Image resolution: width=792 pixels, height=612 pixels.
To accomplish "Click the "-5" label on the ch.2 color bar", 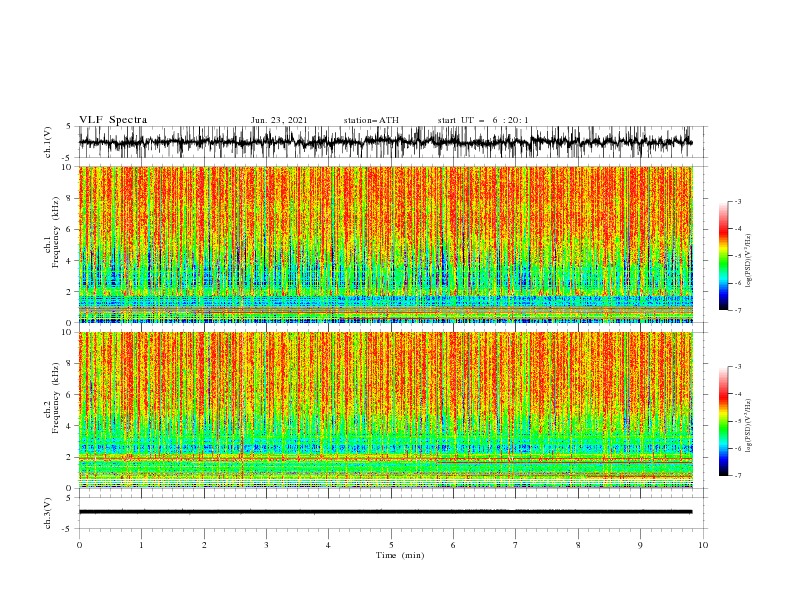I will [x=738, y=421].
